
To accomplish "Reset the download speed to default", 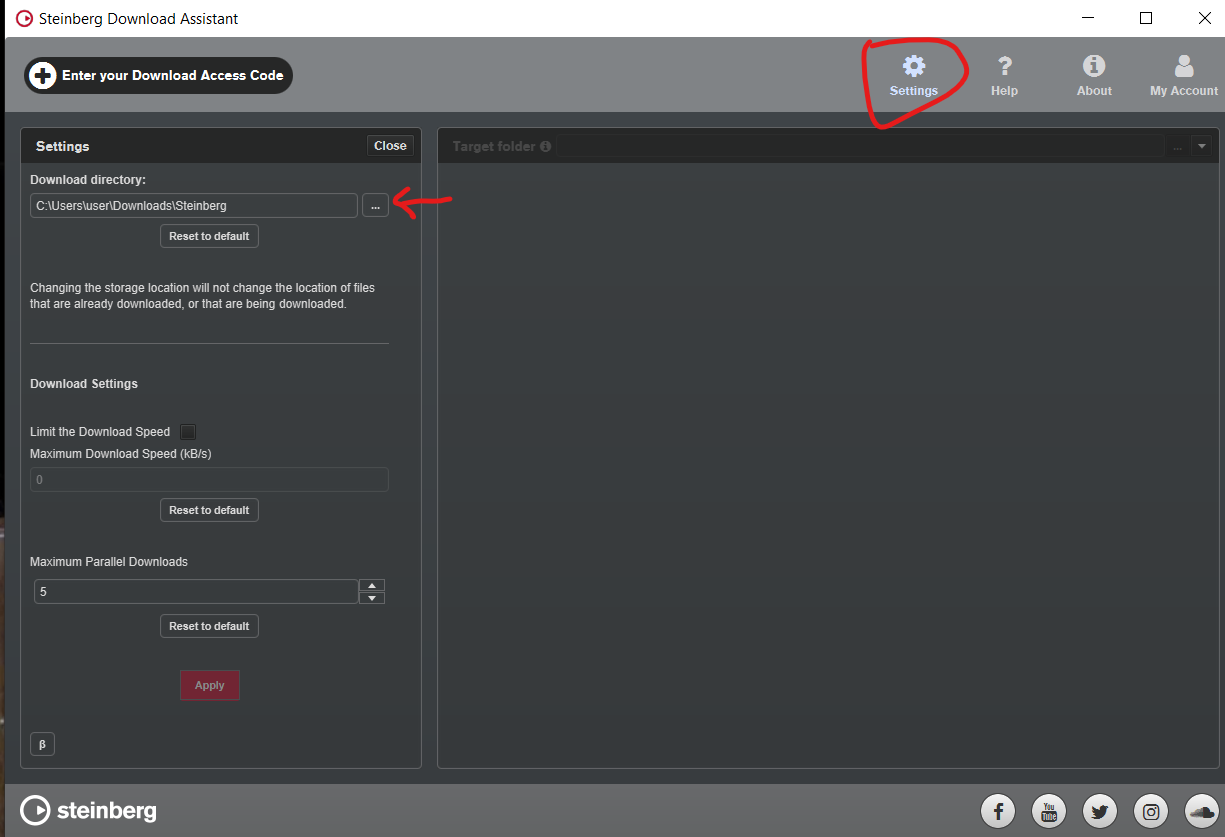I will click(x=210, y=510).
